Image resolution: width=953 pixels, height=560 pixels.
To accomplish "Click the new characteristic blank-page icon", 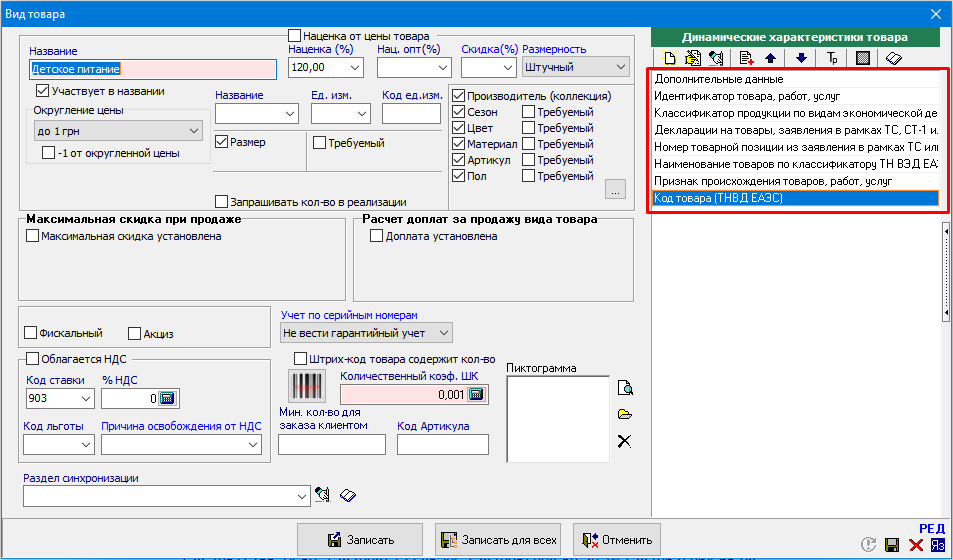I will (x=671, y=58).
